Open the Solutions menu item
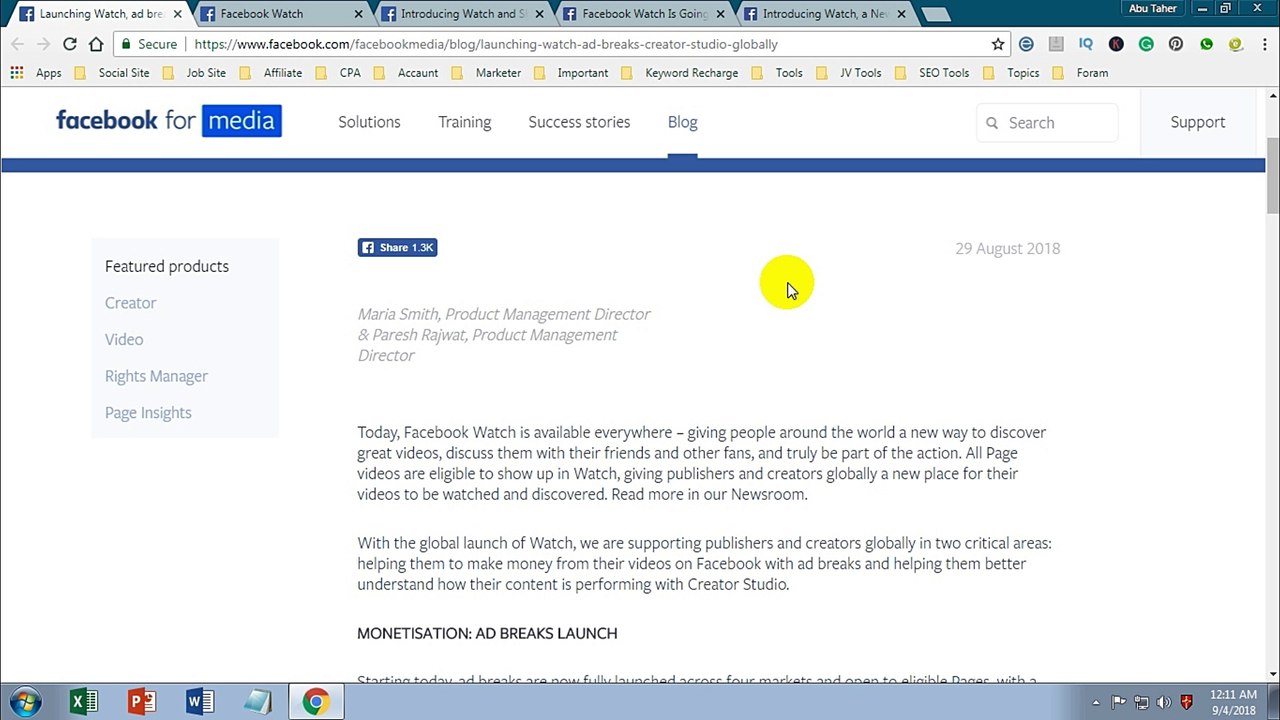1280x720 pixels. coord(369,122)
